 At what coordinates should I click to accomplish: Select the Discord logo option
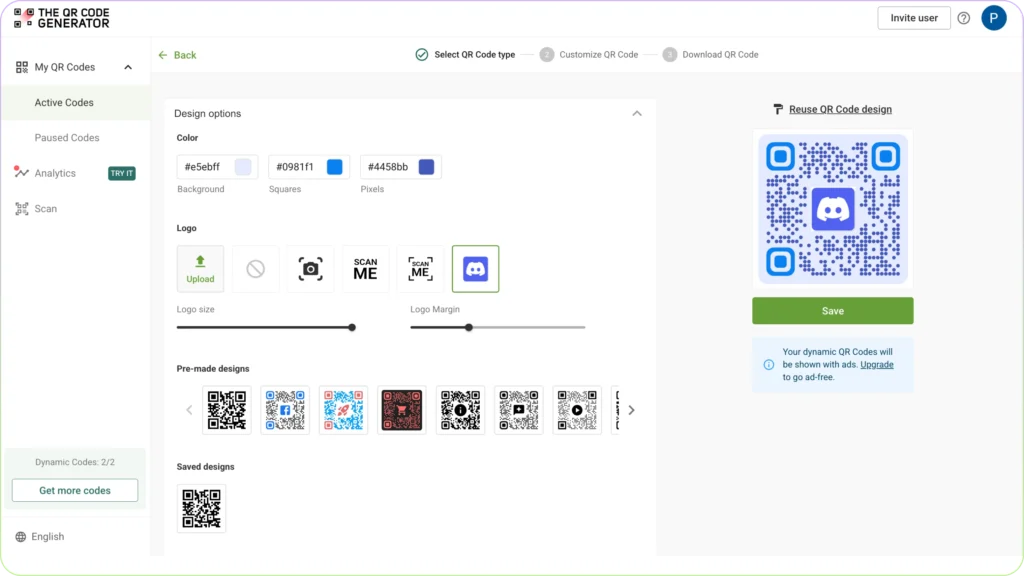coord(475,268)
